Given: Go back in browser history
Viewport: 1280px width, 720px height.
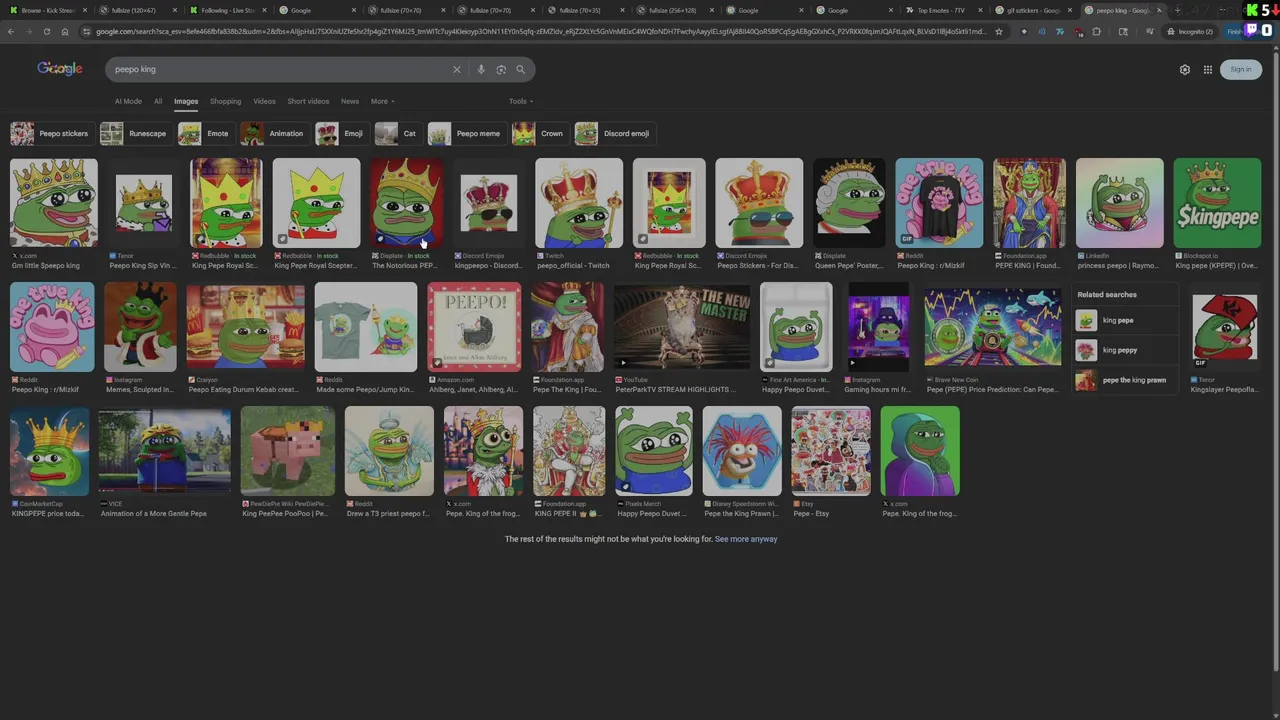Looking at the screenshot, I should pyautogui.click(x=11, y=31).
